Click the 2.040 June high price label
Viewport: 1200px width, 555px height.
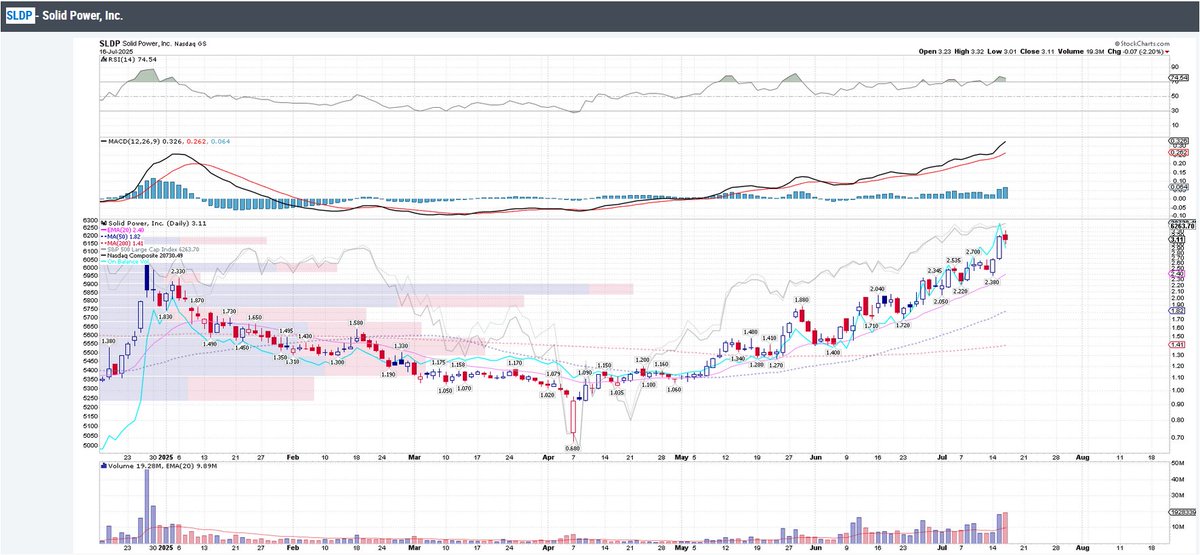tap(877, 289)
